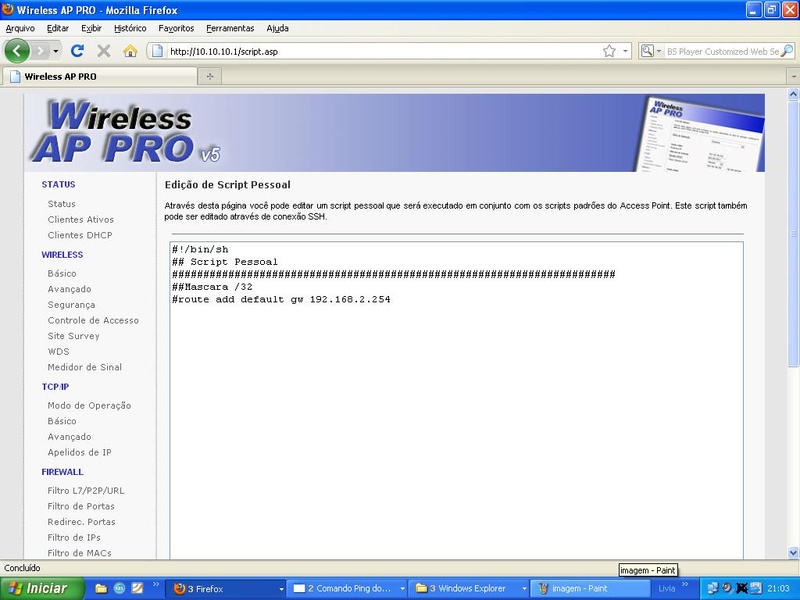Image resolution: width=800 pixels, height=600 pixels.
Task: Click the system tray network computers icon
Action: [713, 589]
